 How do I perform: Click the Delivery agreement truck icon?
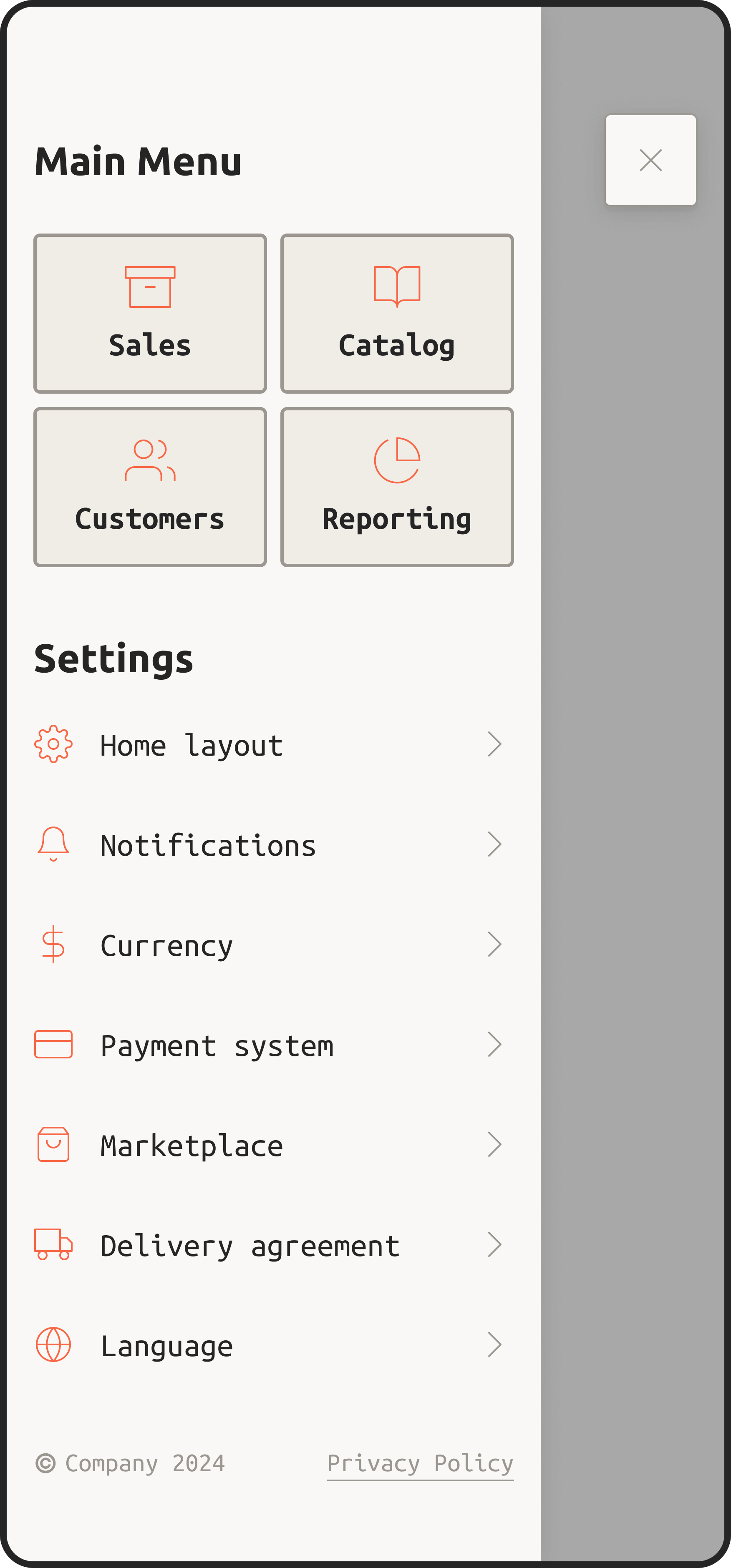tap(53, 1244)
